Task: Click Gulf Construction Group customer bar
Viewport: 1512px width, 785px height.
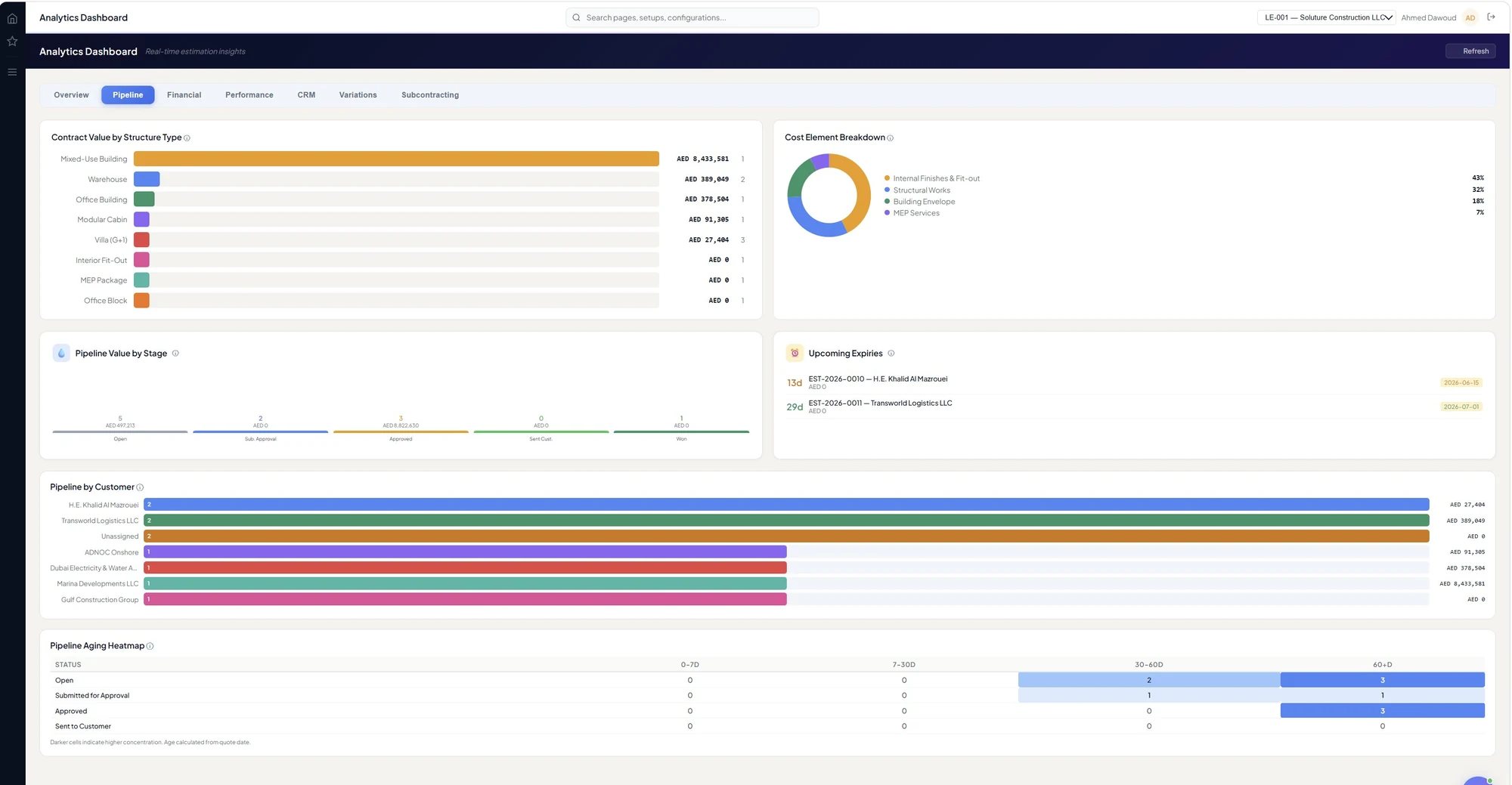Action: tap(465, 599)
